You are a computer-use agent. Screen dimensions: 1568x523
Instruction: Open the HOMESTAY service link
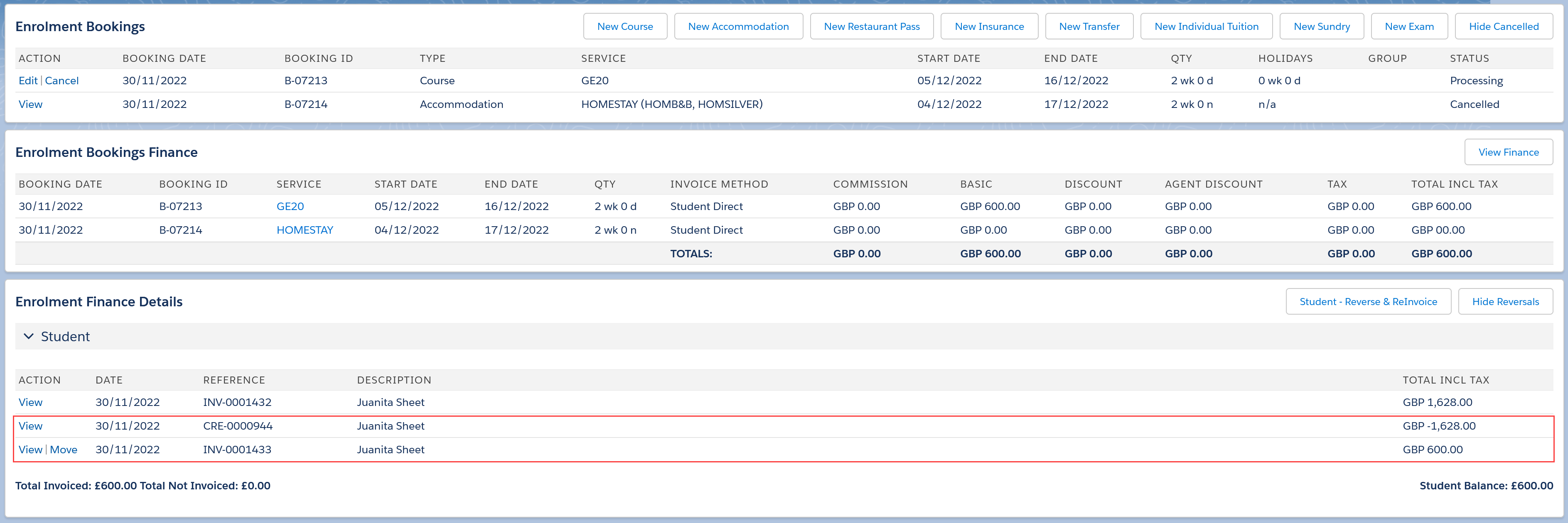305,230
